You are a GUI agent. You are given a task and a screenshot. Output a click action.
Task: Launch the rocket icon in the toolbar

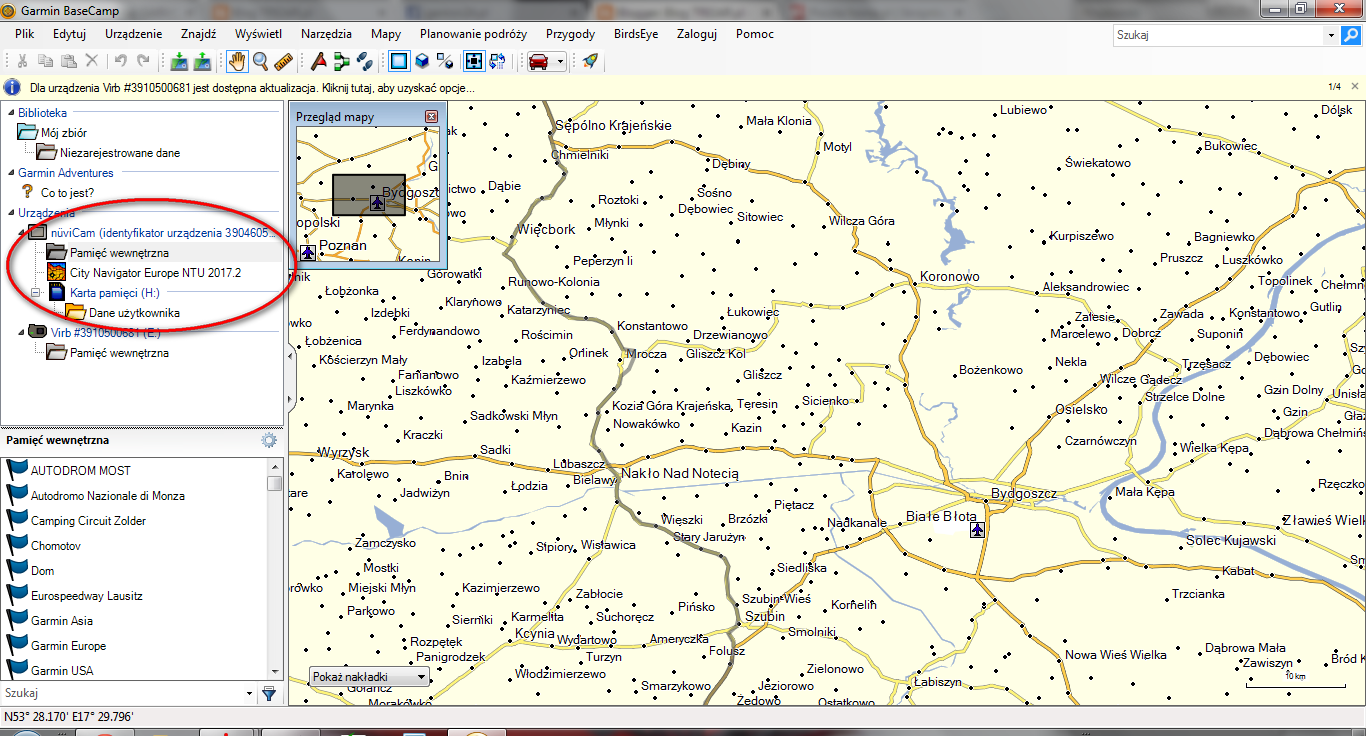[x=591, y=62]
